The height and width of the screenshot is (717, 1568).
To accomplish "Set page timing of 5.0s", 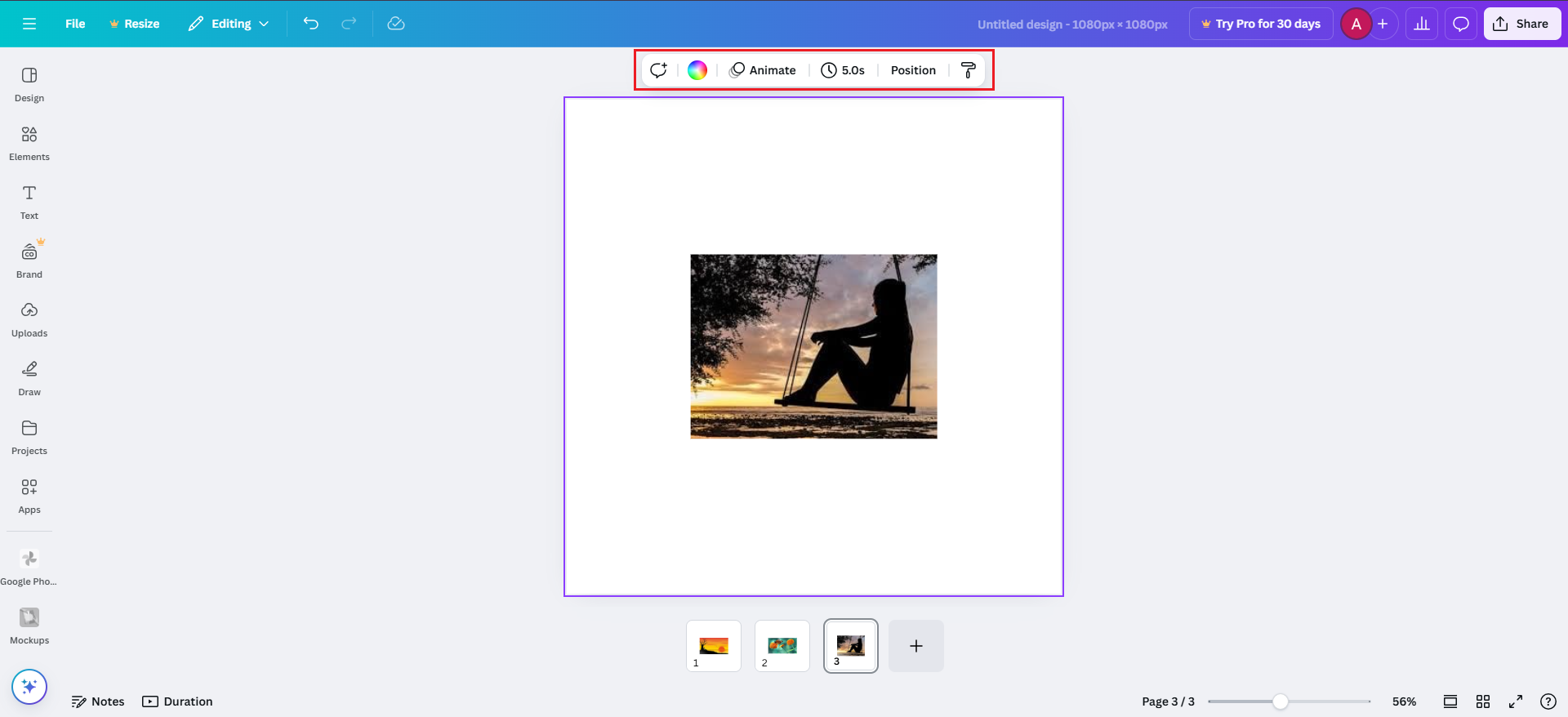I will pyautogui.click(x=843, y=70).
